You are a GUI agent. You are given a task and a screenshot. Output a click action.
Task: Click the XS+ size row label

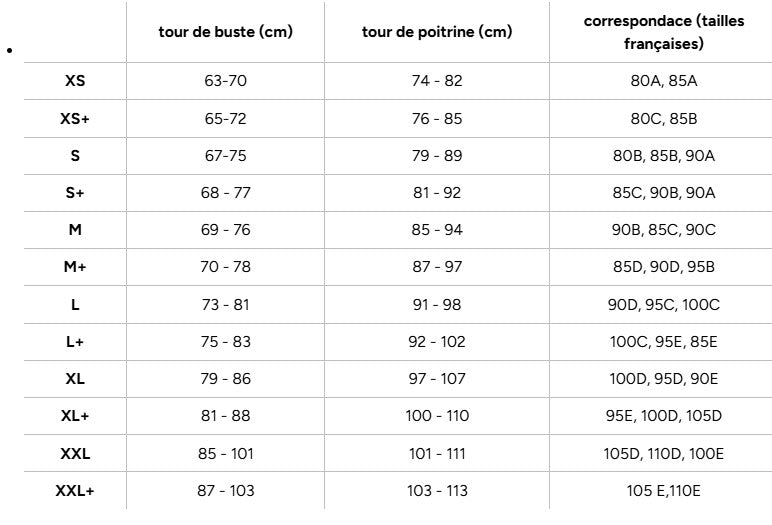click(75, 118)
